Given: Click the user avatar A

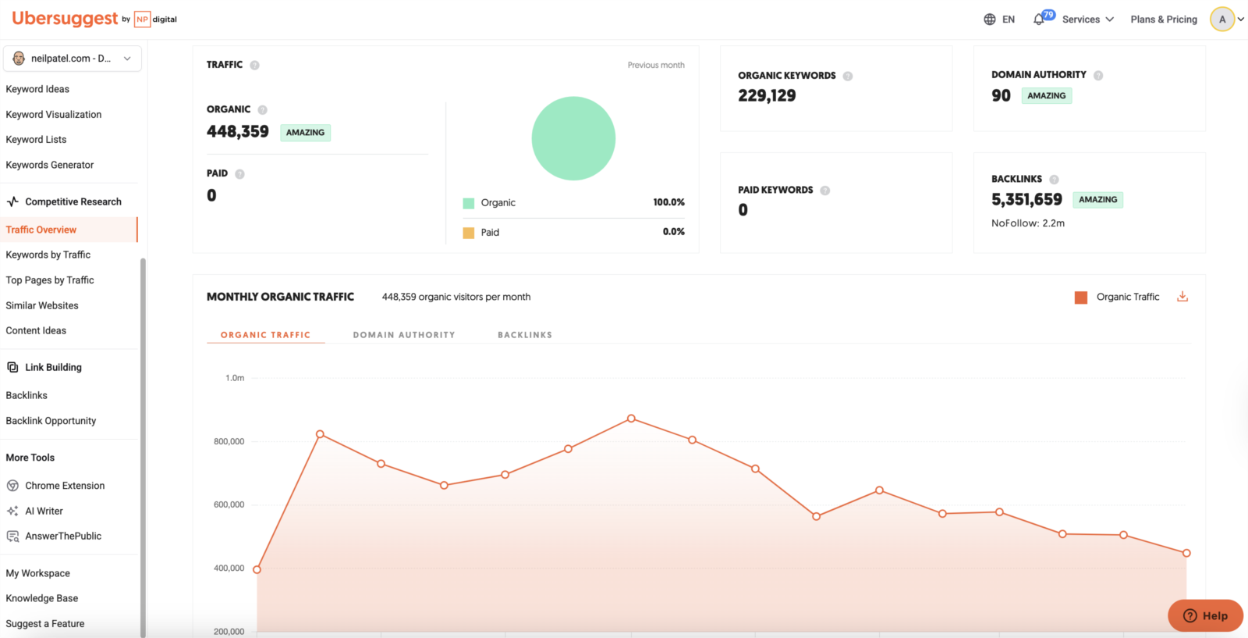Looking at the screenshot, I should click(1222, 19).
